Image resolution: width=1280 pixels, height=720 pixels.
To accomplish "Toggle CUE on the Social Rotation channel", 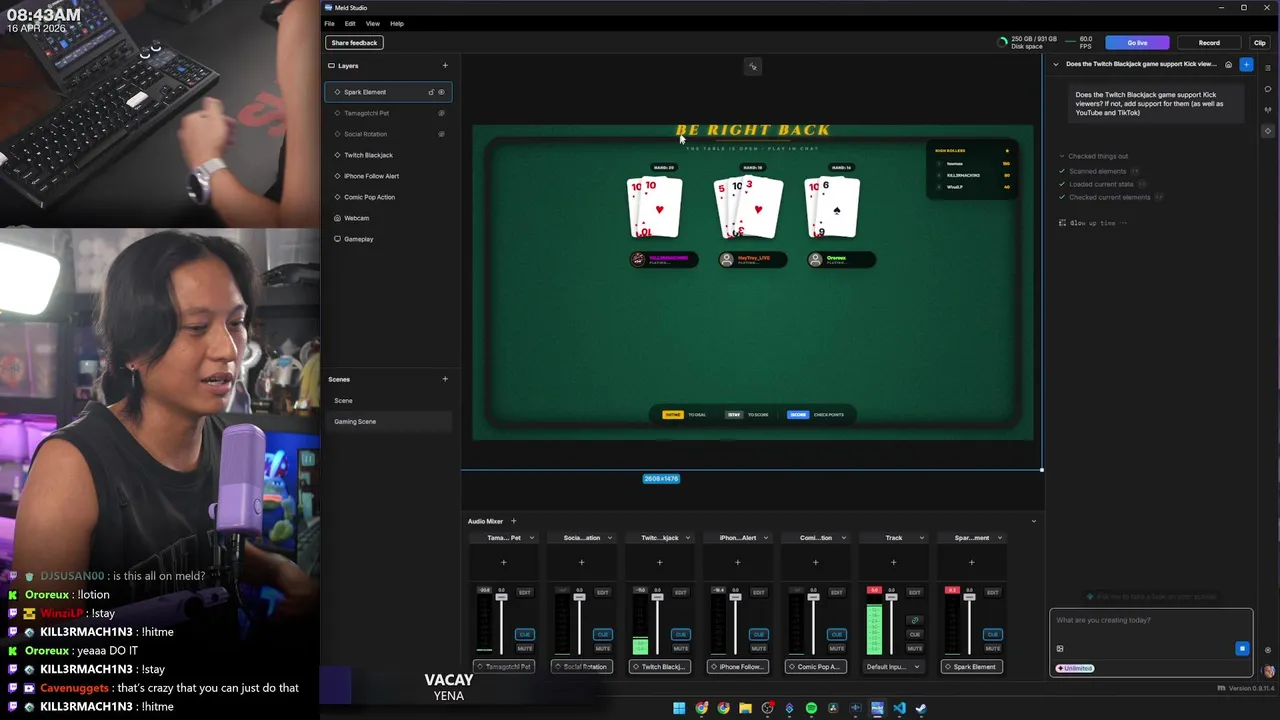I will click(603, 634).
